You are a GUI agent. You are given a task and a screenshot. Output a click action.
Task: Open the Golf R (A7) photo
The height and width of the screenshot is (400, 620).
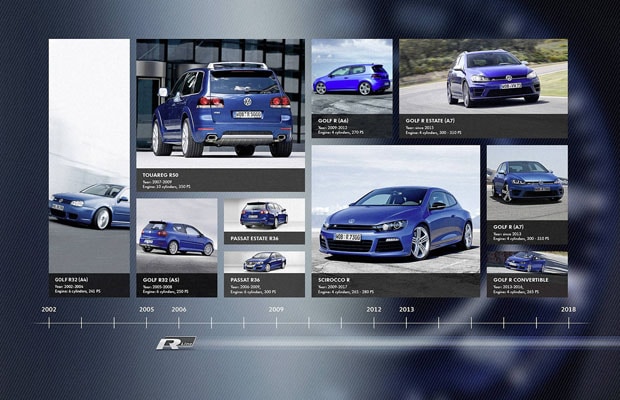526,182
